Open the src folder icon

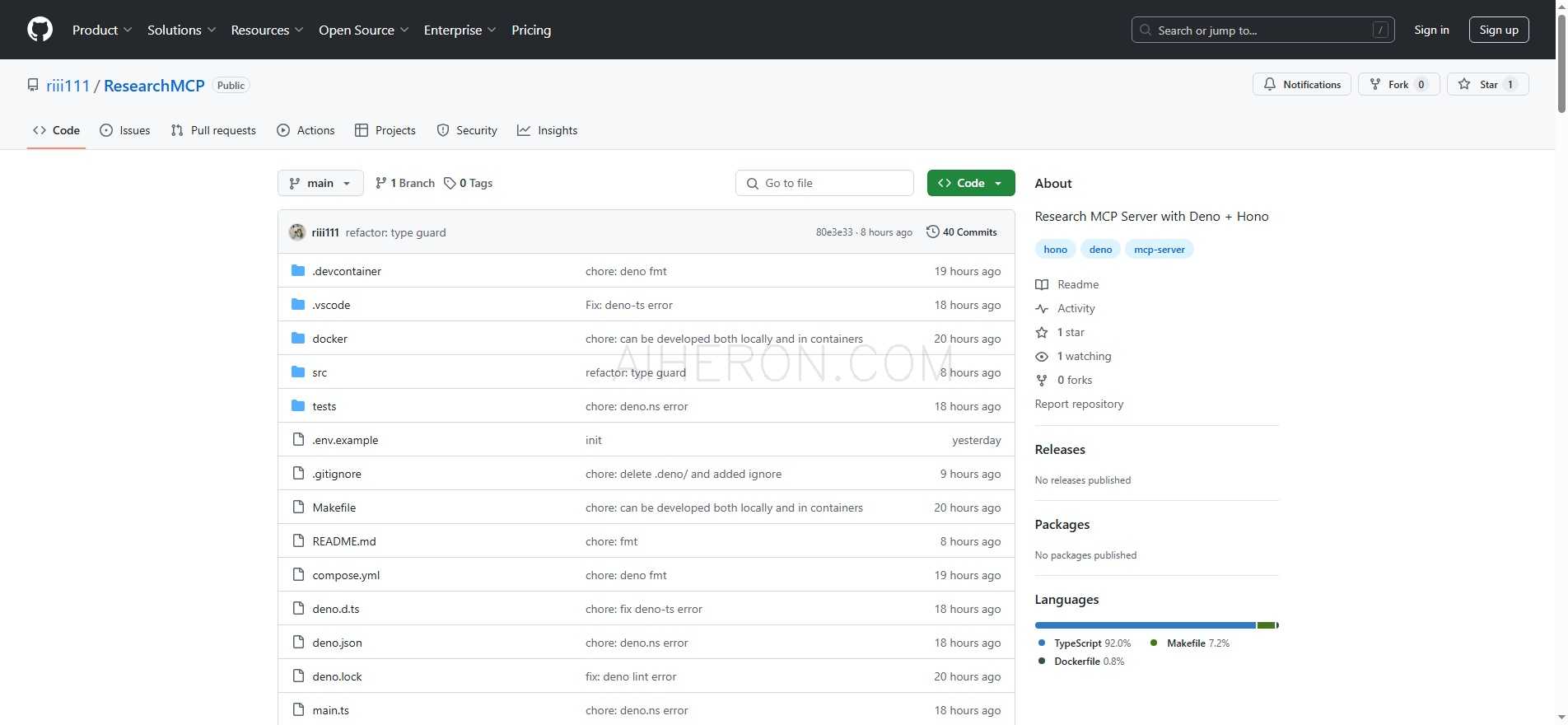[298, 372]
